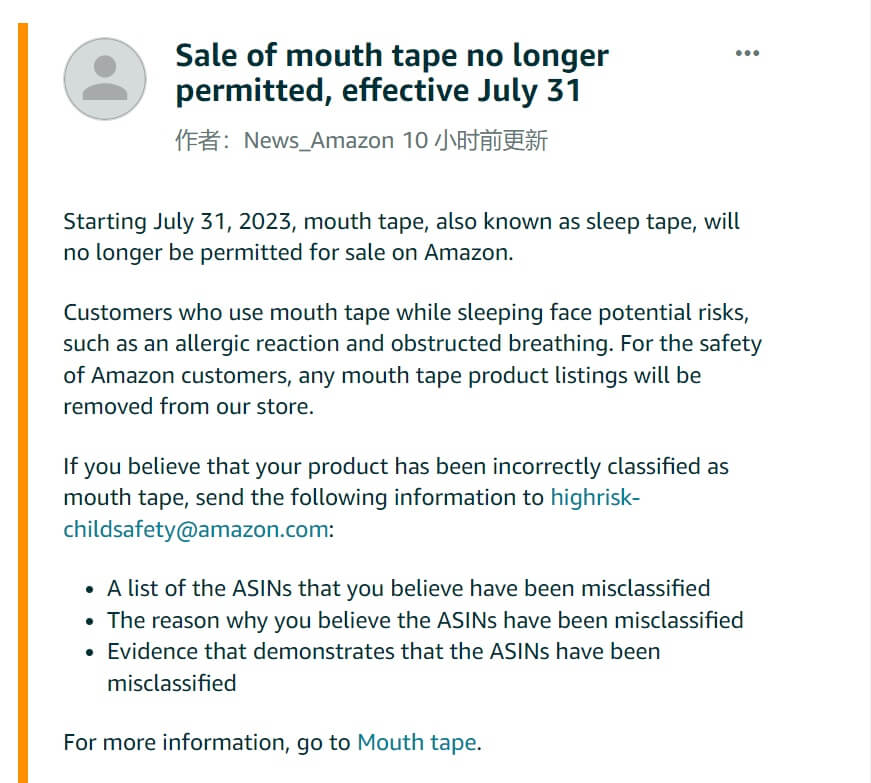The width and height of the screenshot is (871, 783).
Task: Click the bullet dot before 'A list of'
Action: click(90, 589)
